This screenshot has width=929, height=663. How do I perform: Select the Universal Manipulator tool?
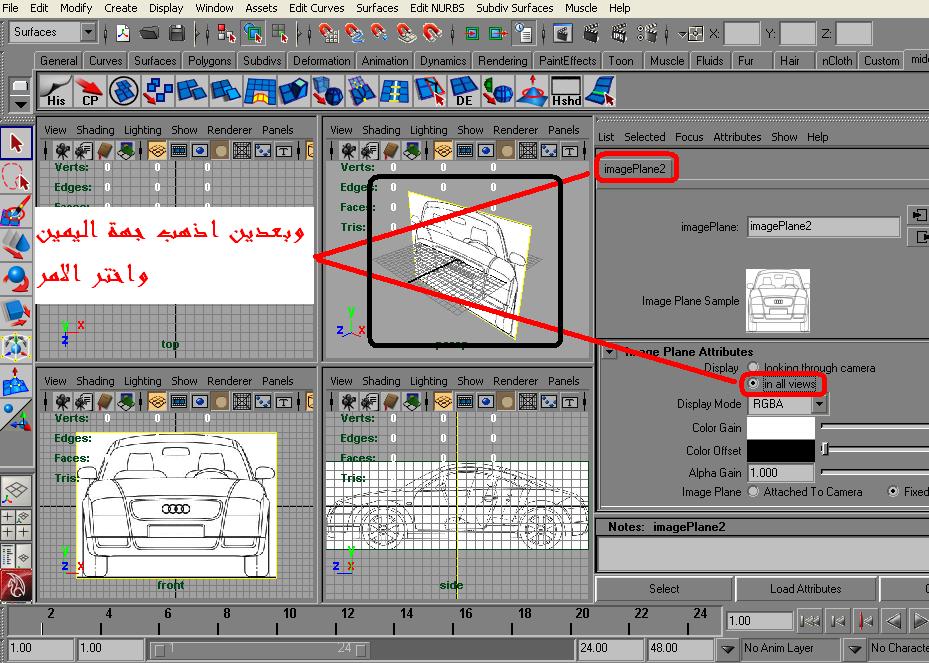[16, 346]
